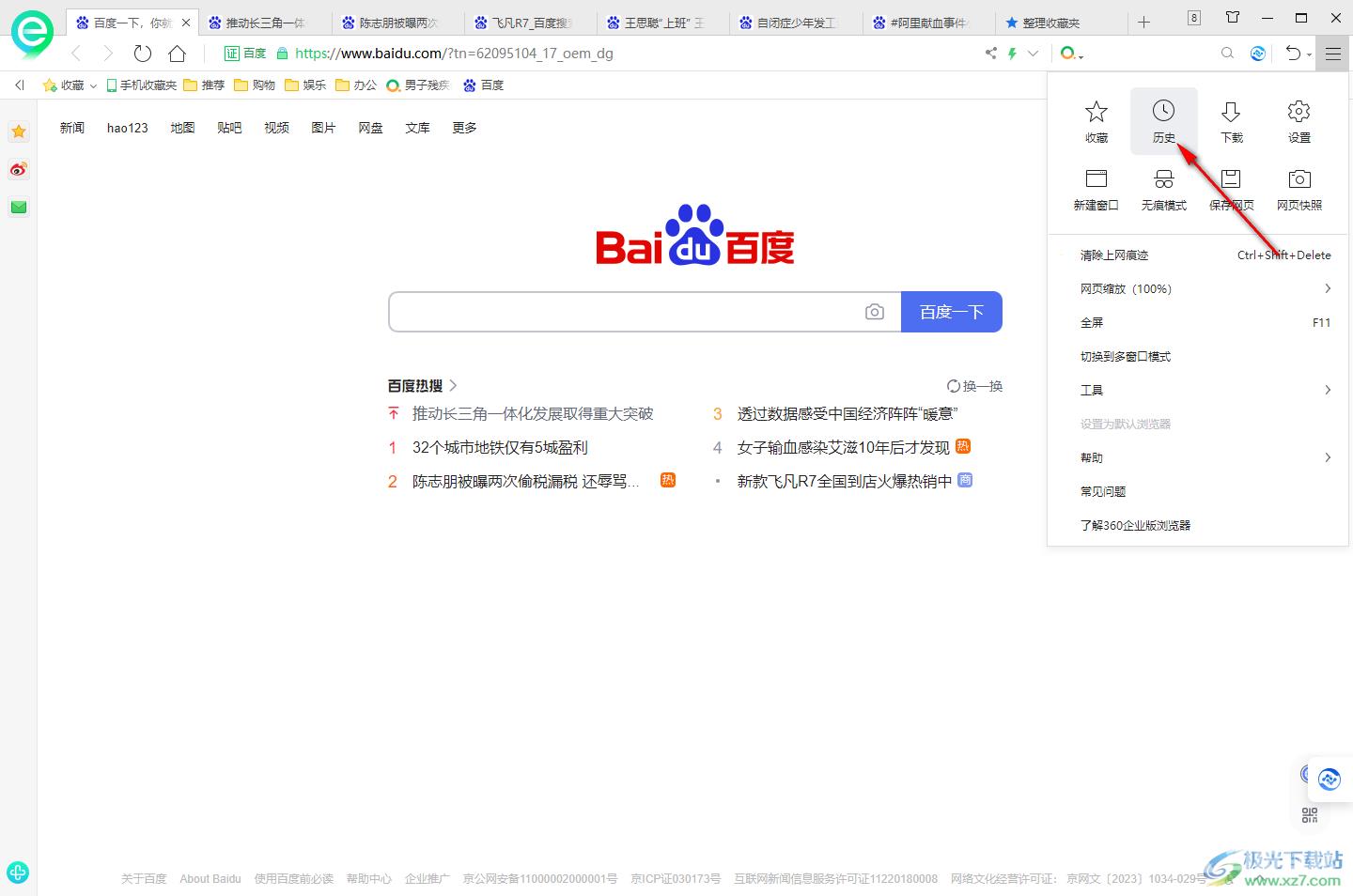The width and height of the screenshot is (1353, 896).
Task: Open hot search 32个城市地铁仅有5城盈利
Action: click(x=500, y=448)
